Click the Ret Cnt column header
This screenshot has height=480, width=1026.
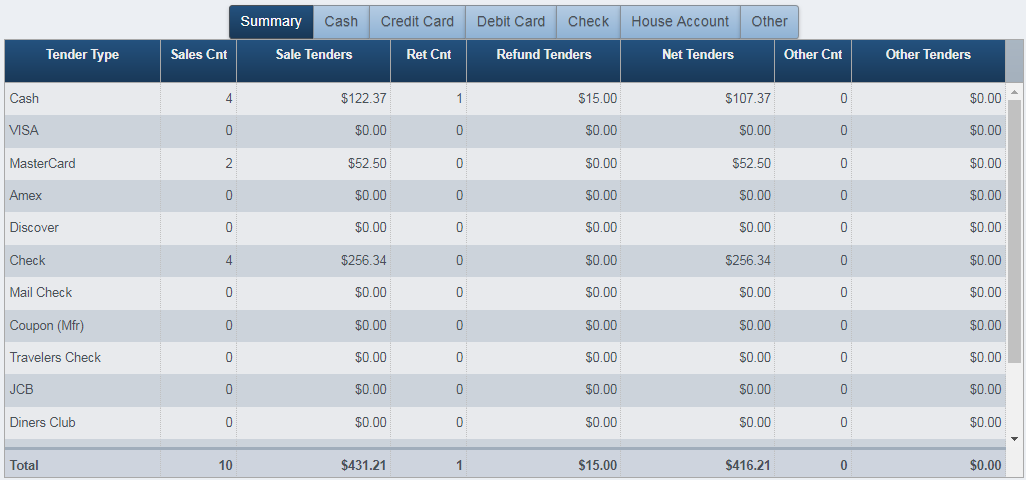tap(428, 55)
